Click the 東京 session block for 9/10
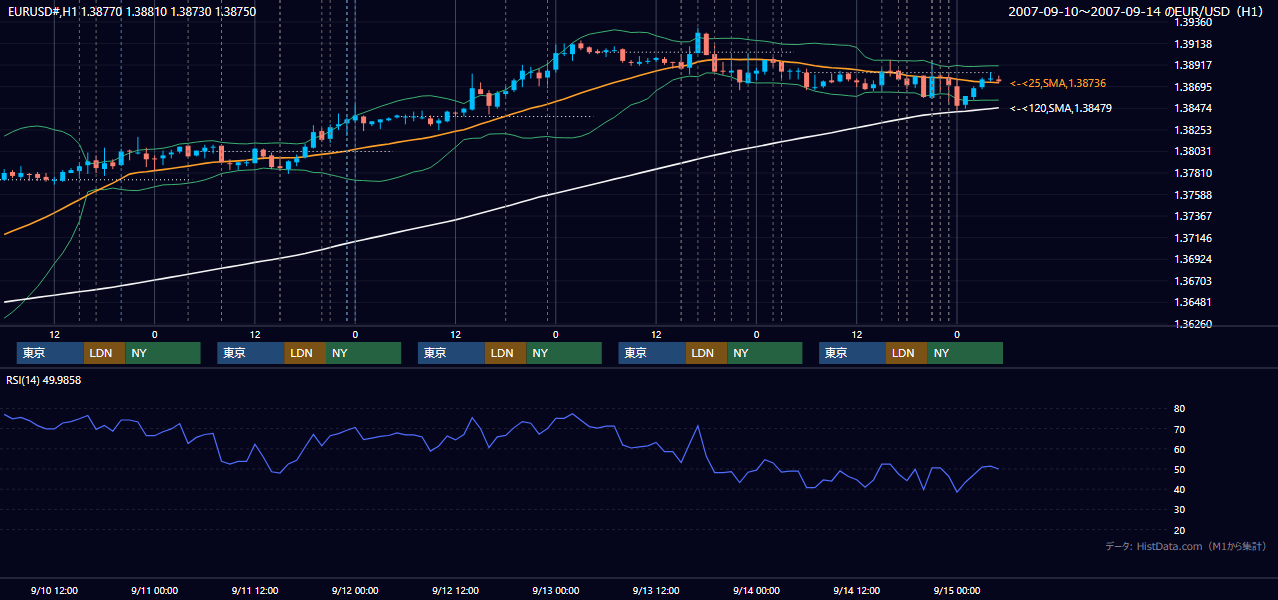 click(x=50, y=353)
